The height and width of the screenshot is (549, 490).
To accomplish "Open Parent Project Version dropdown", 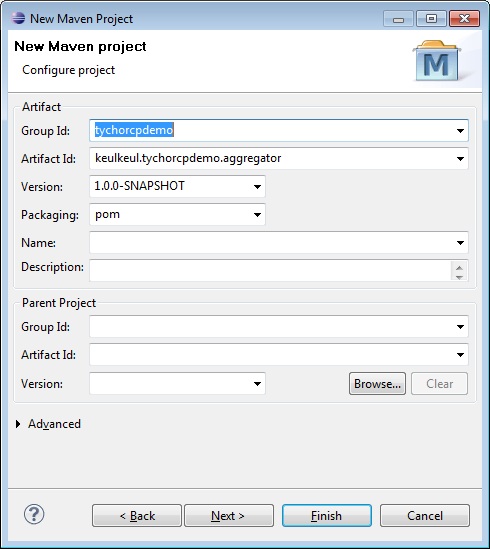I will tap(257, 384).
